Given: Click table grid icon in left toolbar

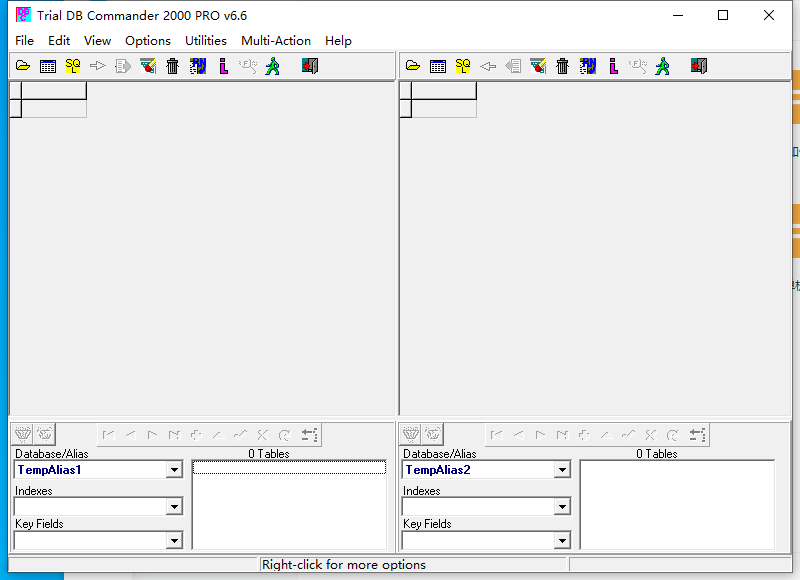Looking at the screenshot, I should (x=48, y=66).
